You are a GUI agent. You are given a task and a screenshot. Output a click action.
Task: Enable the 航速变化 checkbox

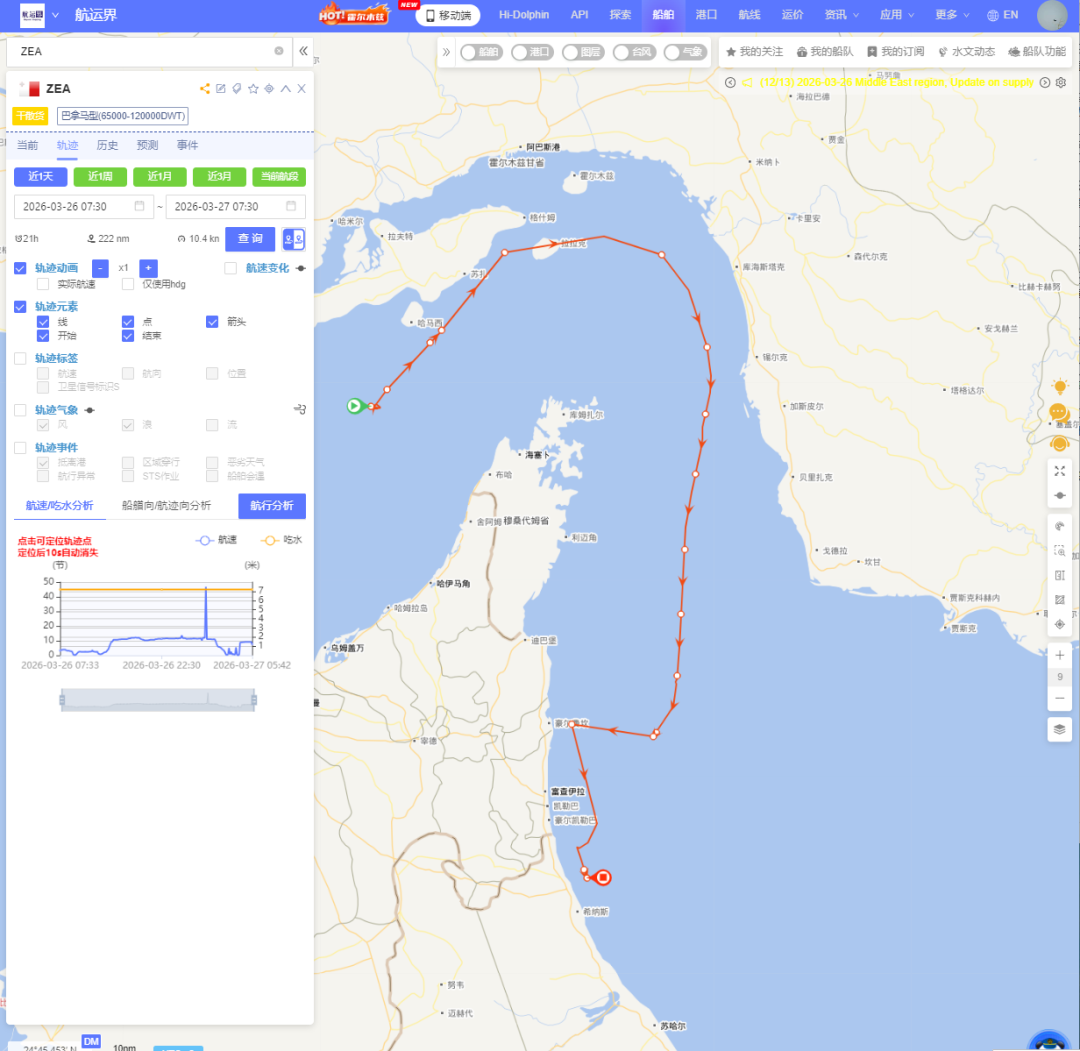tap(231, 268)
